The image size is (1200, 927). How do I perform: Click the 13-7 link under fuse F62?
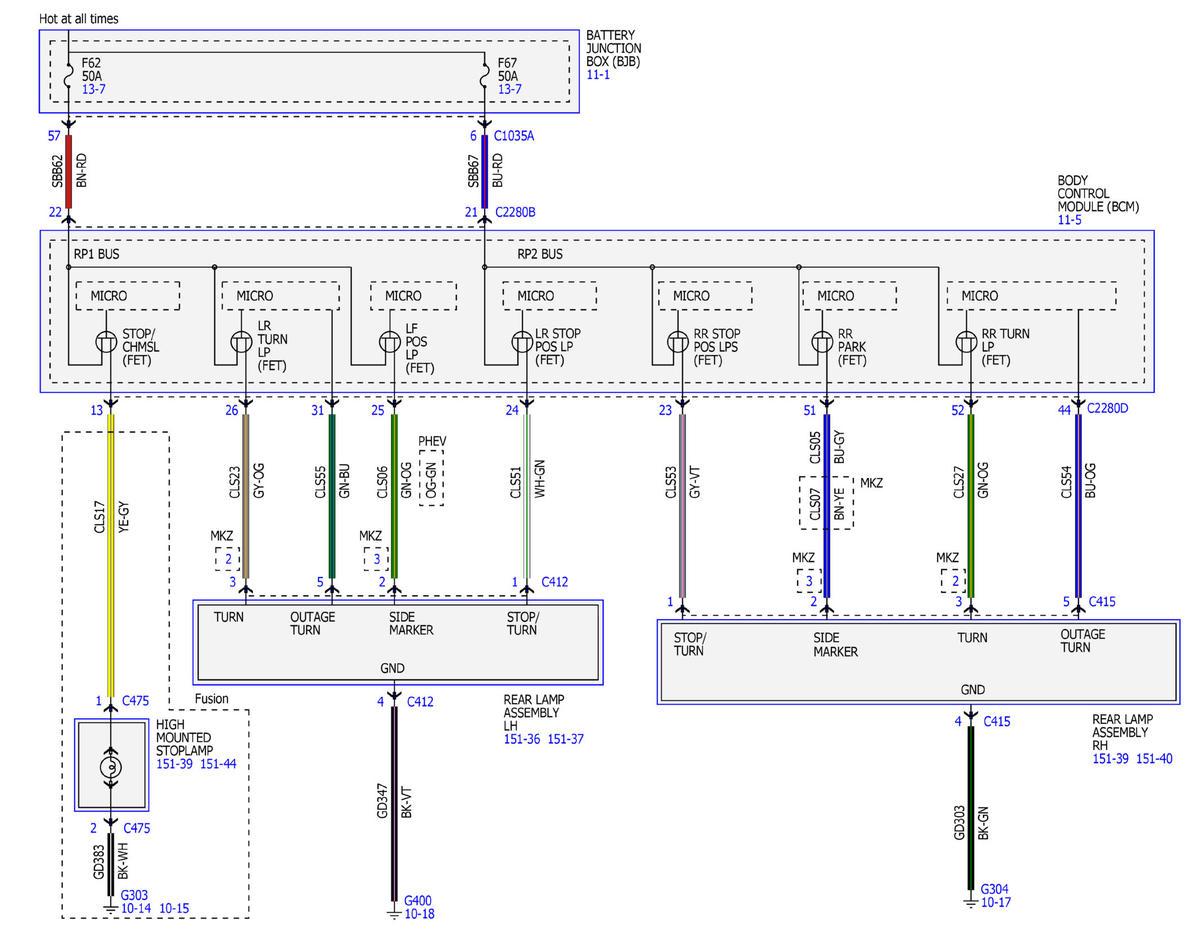[92, 90]
